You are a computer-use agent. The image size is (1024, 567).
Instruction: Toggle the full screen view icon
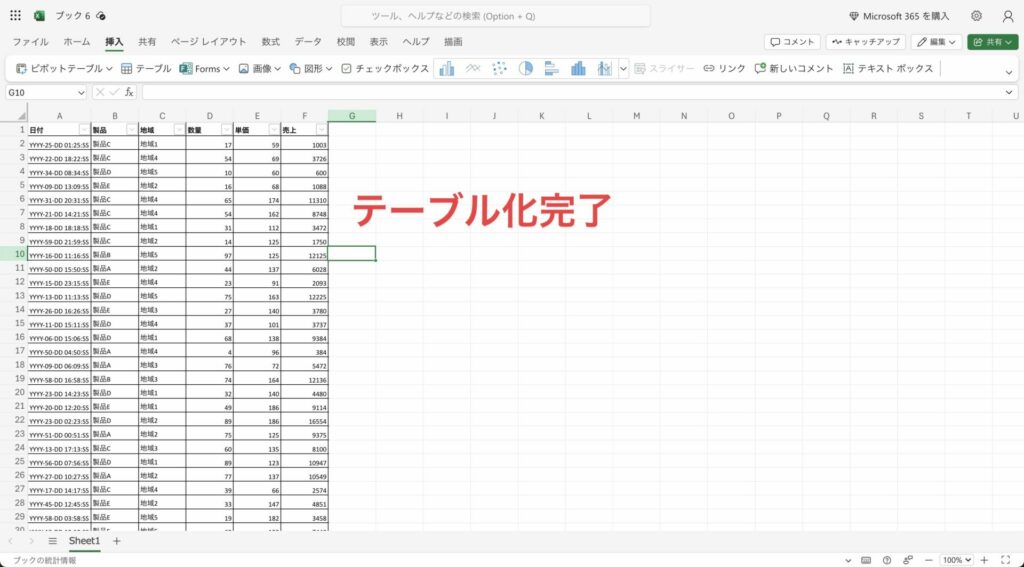[1006, 560]
